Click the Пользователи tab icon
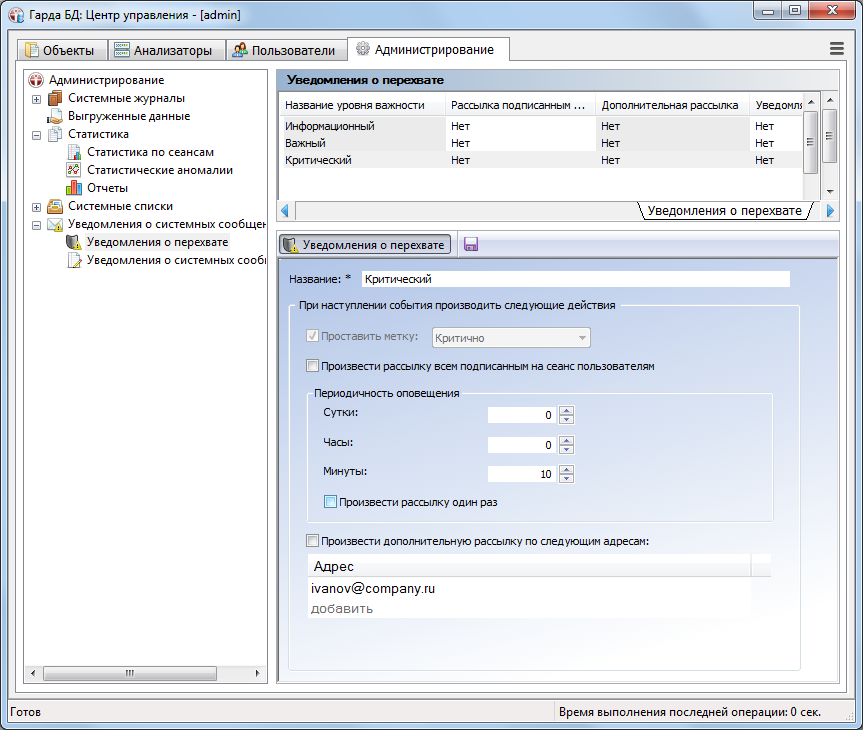The height and width of the screenshot is (730, 863). (x=239, y=50)
